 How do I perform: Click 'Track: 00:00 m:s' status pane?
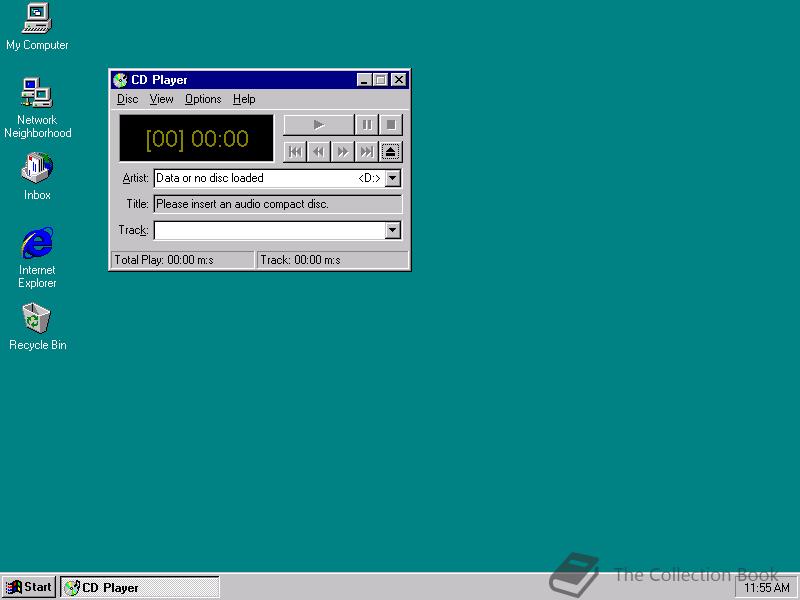coord(332,260)
